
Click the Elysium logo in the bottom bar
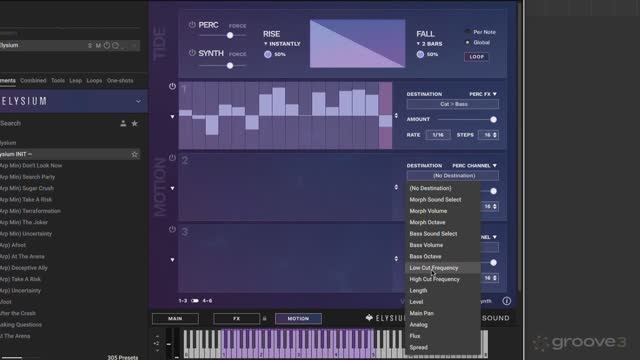385,318
